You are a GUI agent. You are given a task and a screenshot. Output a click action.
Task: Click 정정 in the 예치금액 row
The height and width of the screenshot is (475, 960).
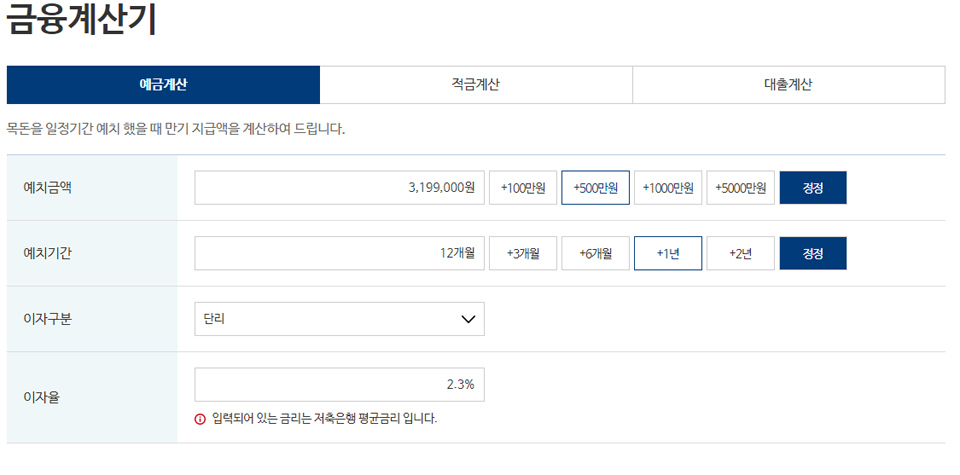coord(813,188)
